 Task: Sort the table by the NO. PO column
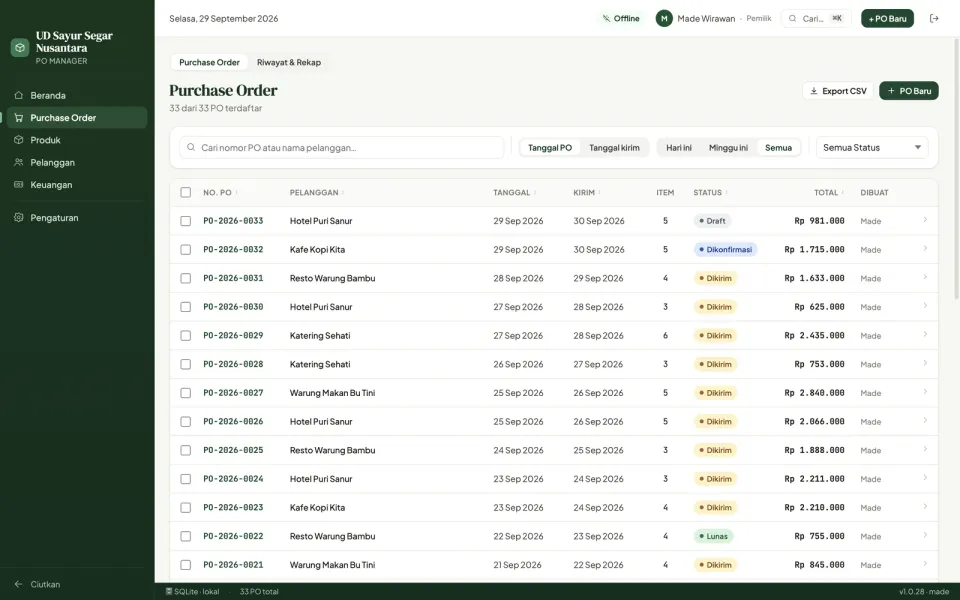tap(220, 192)
